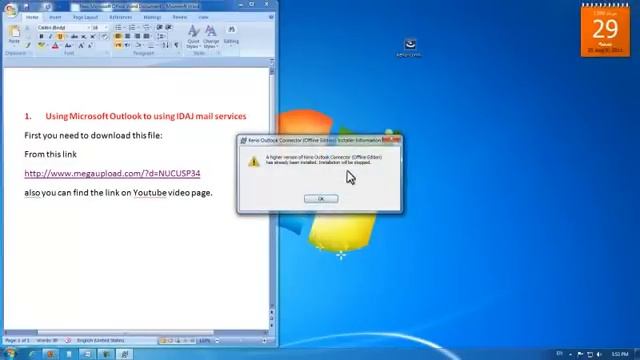Screen dimensions: 640x360
Task: Click the Numbering list icon
Action: [133, 27]
